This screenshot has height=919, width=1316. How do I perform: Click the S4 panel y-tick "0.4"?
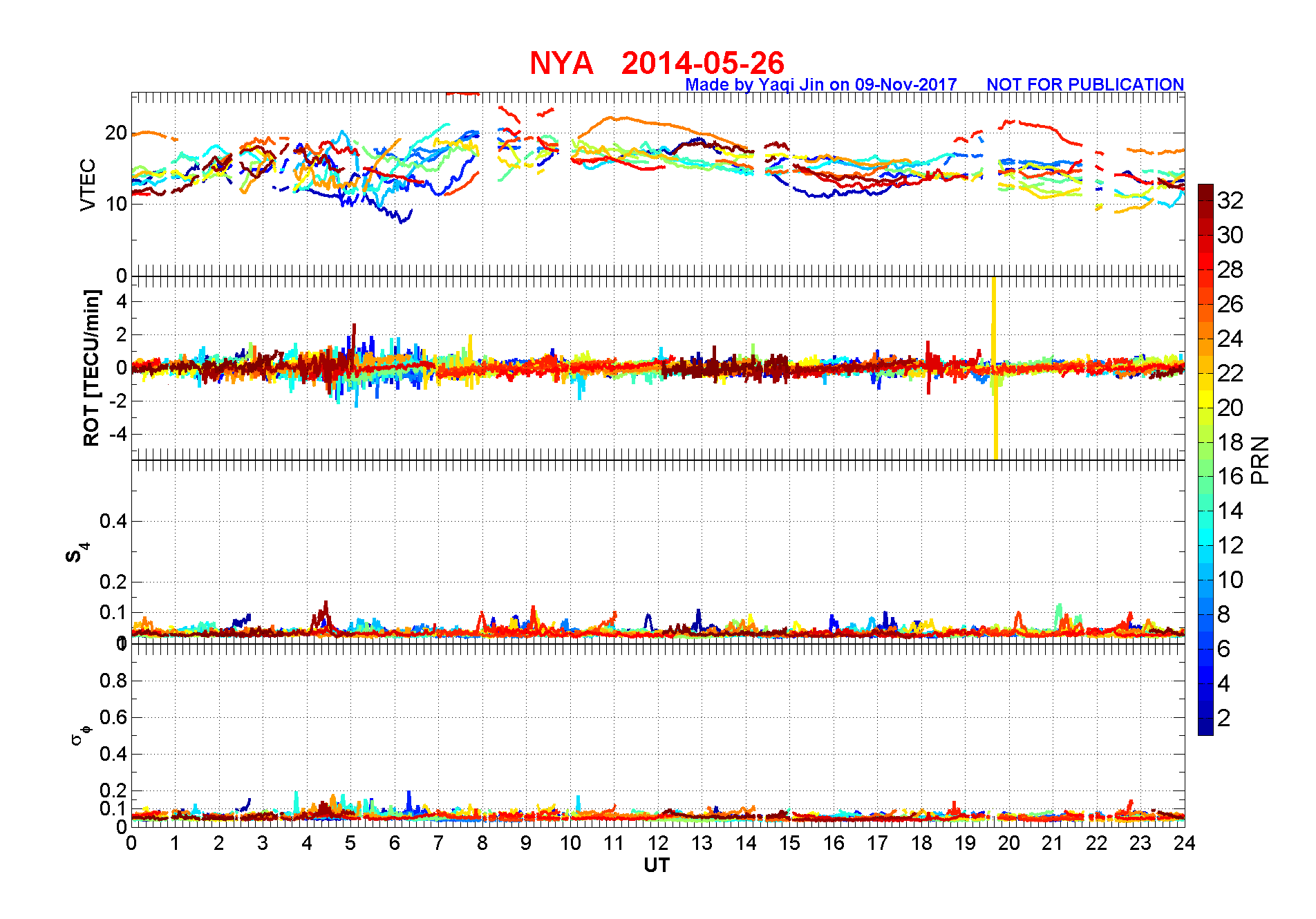(x=113, y=521)
